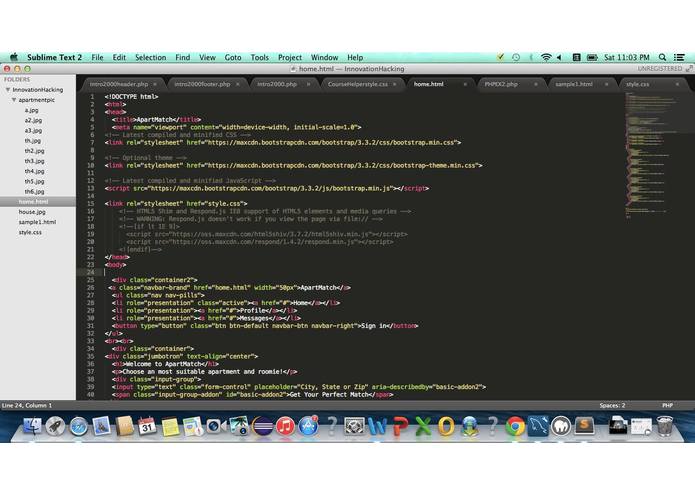Open the File menu
695x494 pixels.
click(x=97, y=57)
